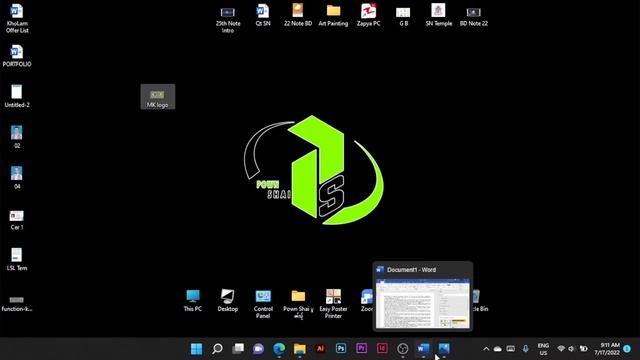Open File Explorer from taskbar
Viewport: 640px width, 360px height.
[x=300, y=349]
